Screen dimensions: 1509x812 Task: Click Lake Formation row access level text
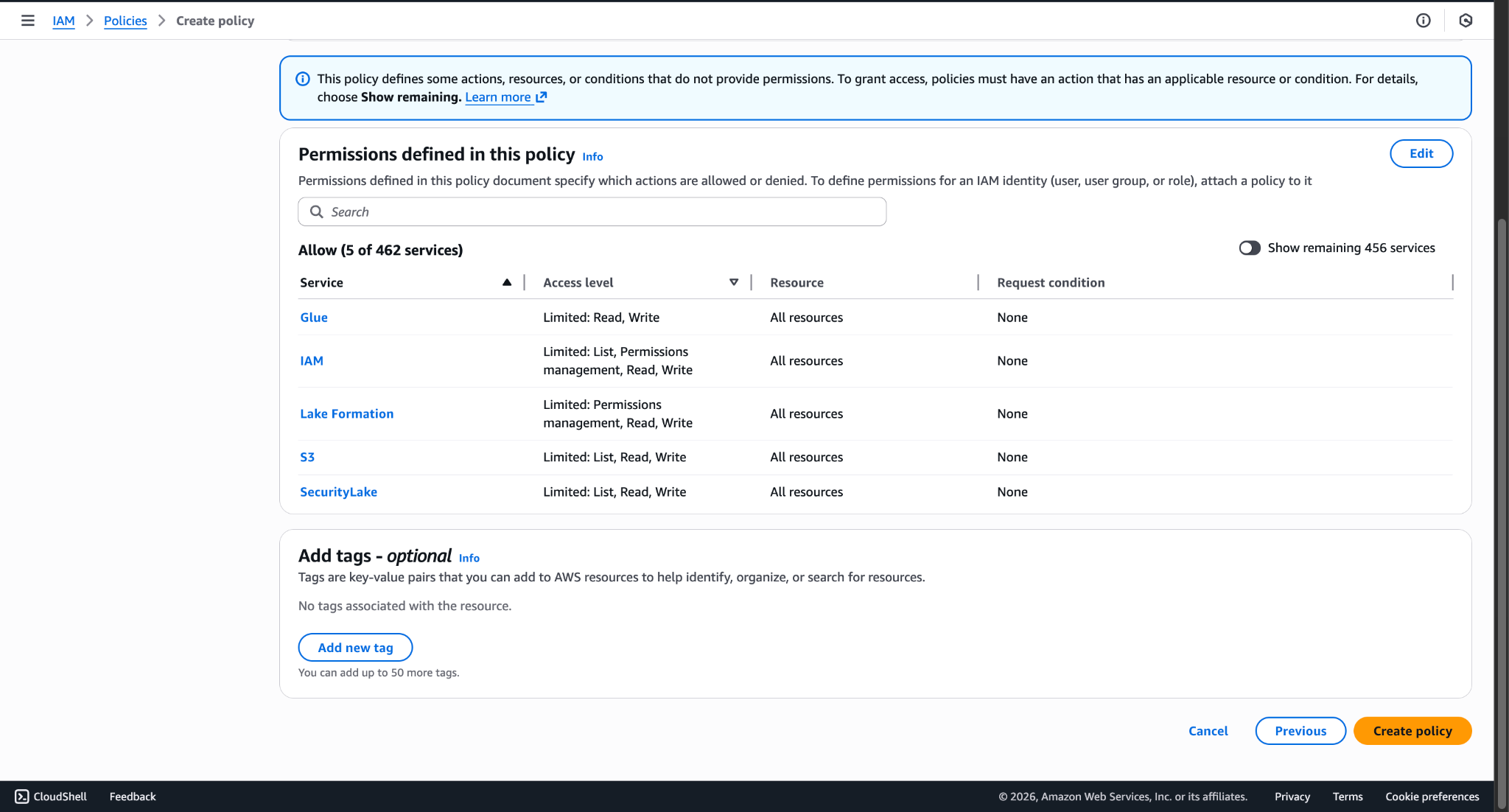click(617, 414)
